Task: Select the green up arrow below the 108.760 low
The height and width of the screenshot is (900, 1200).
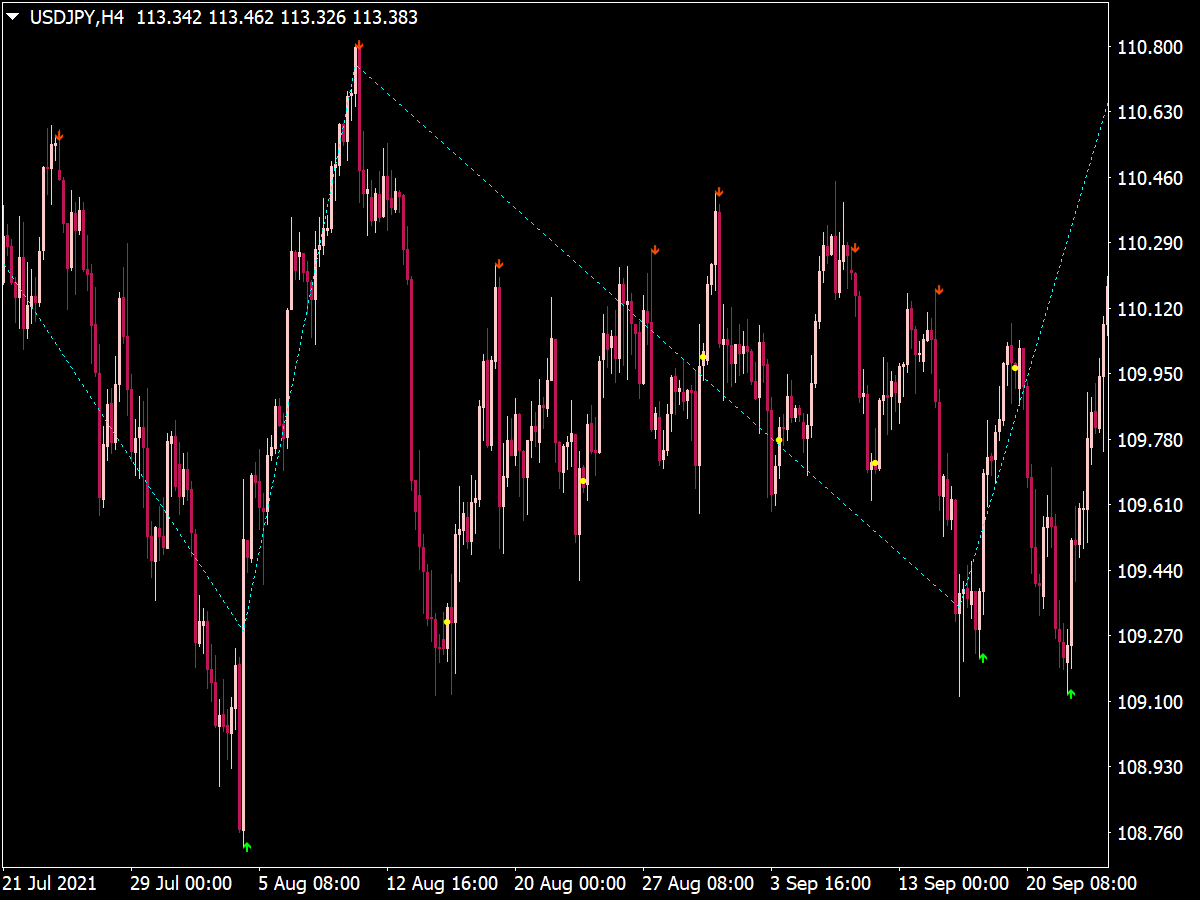Action: 247,846
